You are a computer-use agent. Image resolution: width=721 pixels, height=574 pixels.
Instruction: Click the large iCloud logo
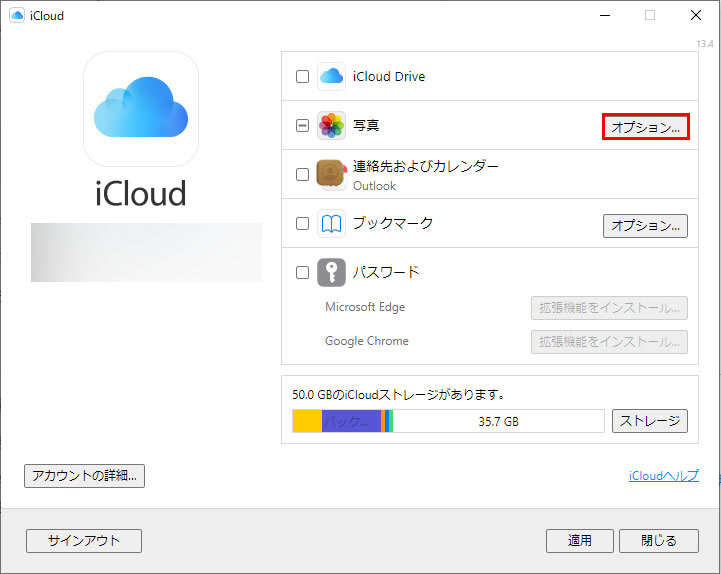pos(141,109)
